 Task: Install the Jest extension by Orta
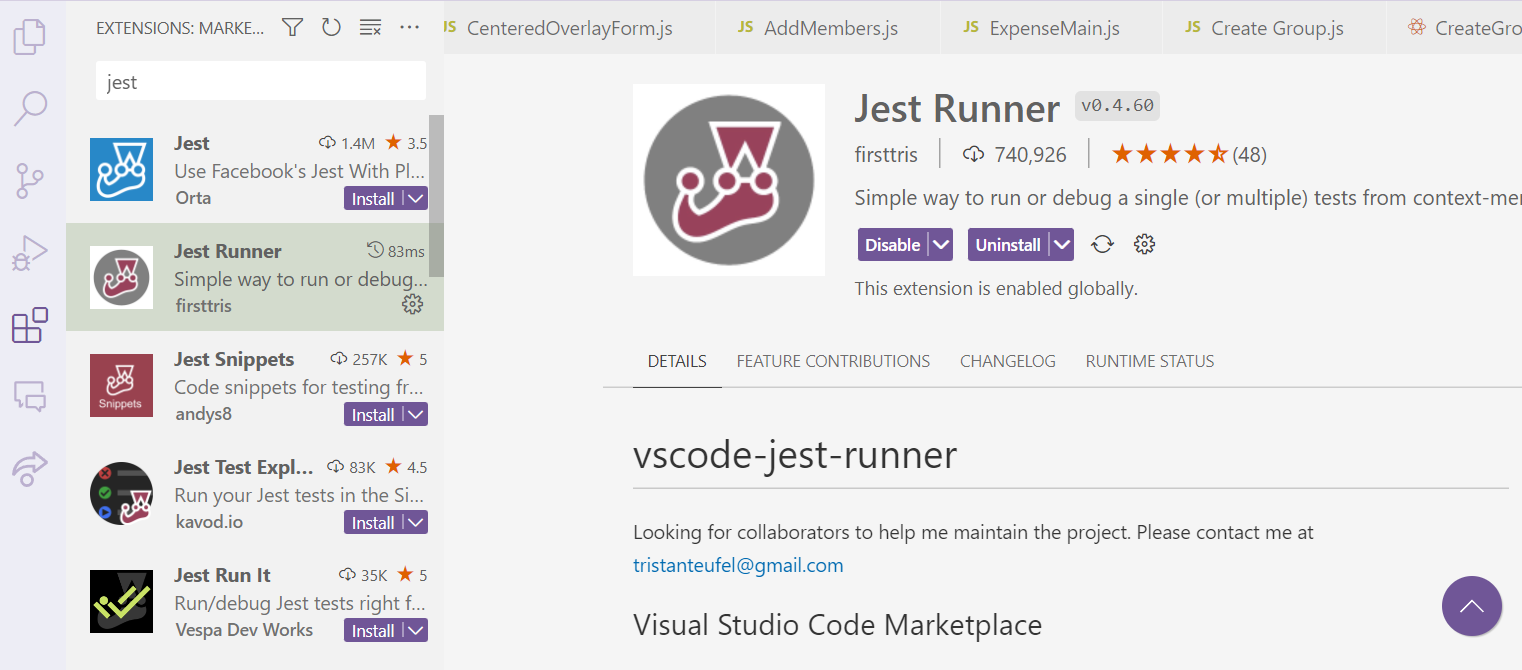coord(373,198)
